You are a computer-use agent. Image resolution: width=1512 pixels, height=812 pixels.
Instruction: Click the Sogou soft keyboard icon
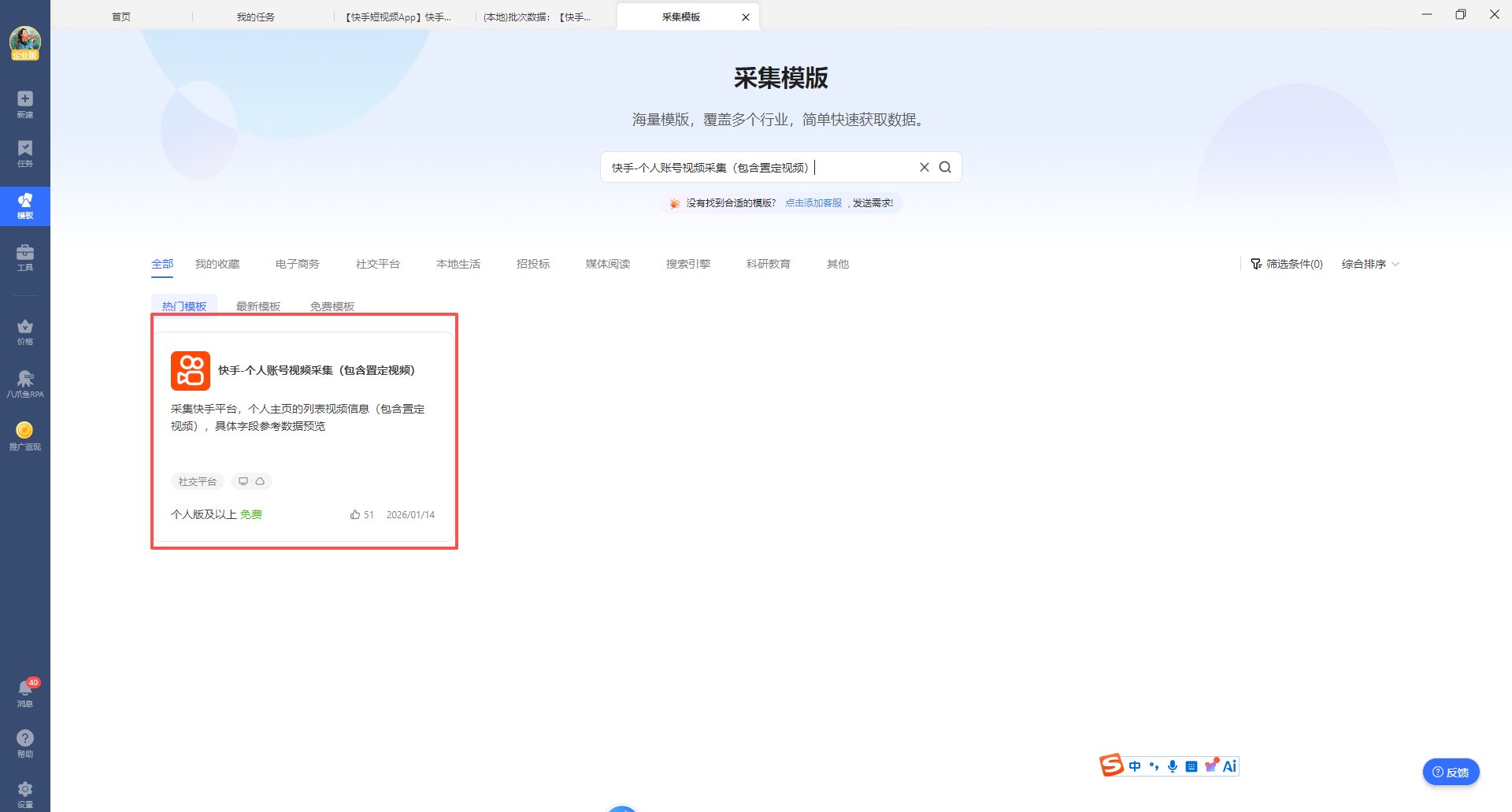(1191, 766)
